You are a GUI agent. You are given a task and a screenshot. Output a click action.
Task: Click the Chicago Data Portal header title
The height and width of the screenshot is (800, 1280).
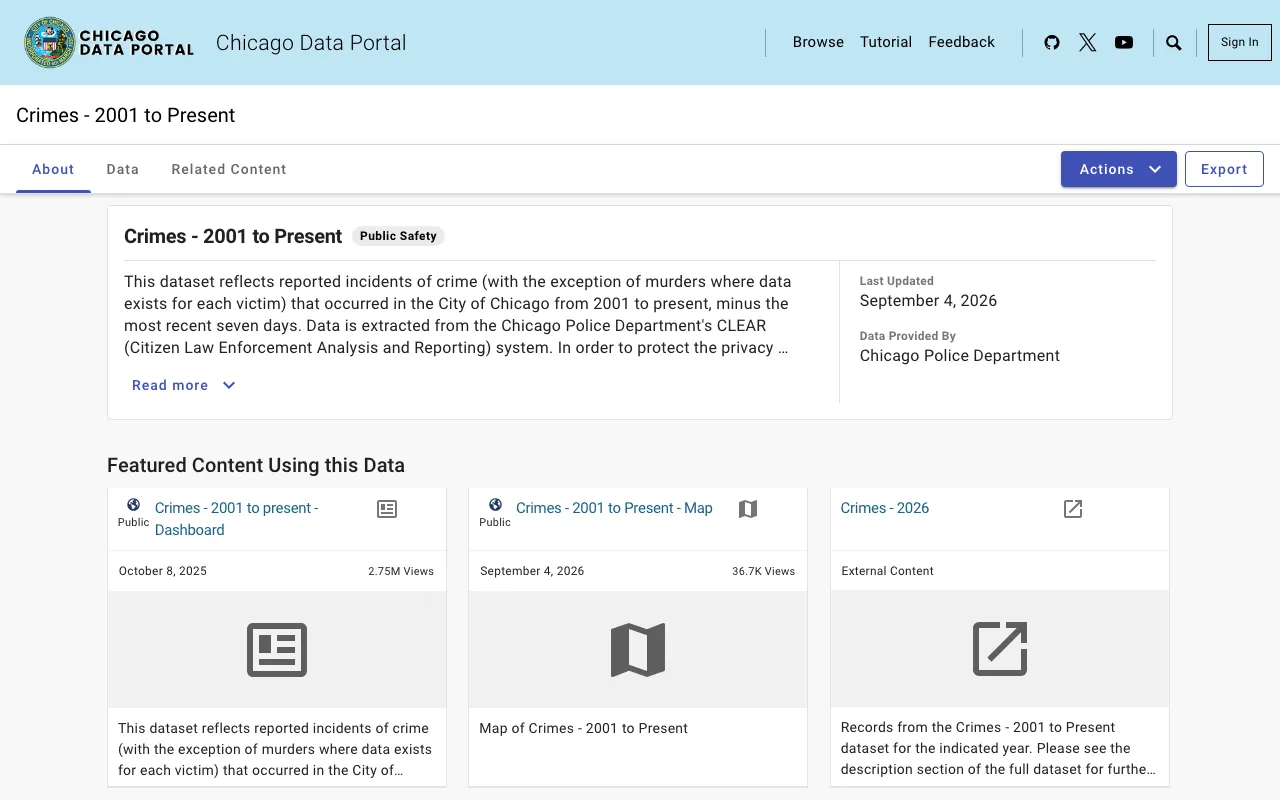pos(311,43)
